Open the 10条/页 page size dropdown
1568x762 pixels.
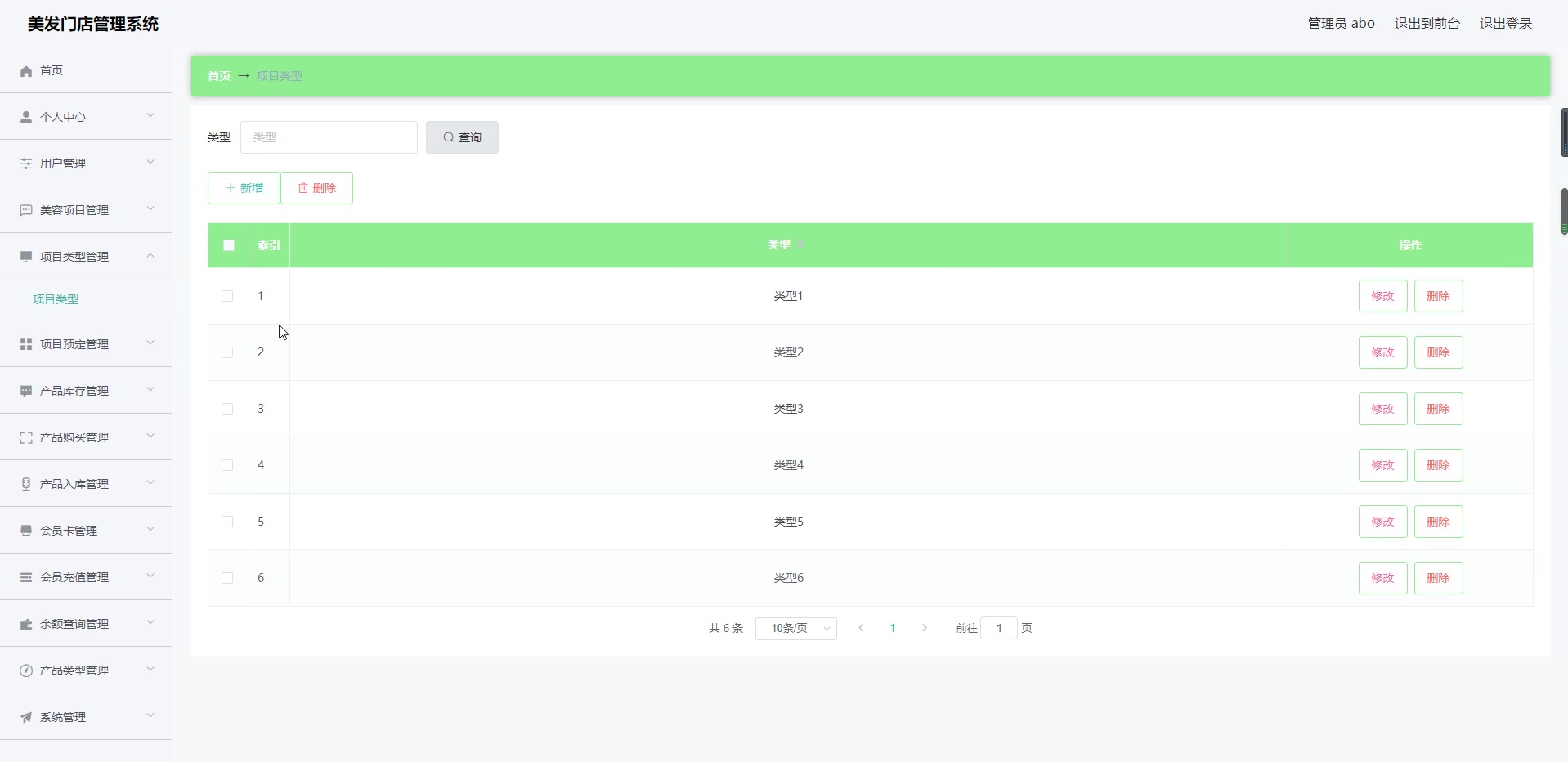coord(796,628)
